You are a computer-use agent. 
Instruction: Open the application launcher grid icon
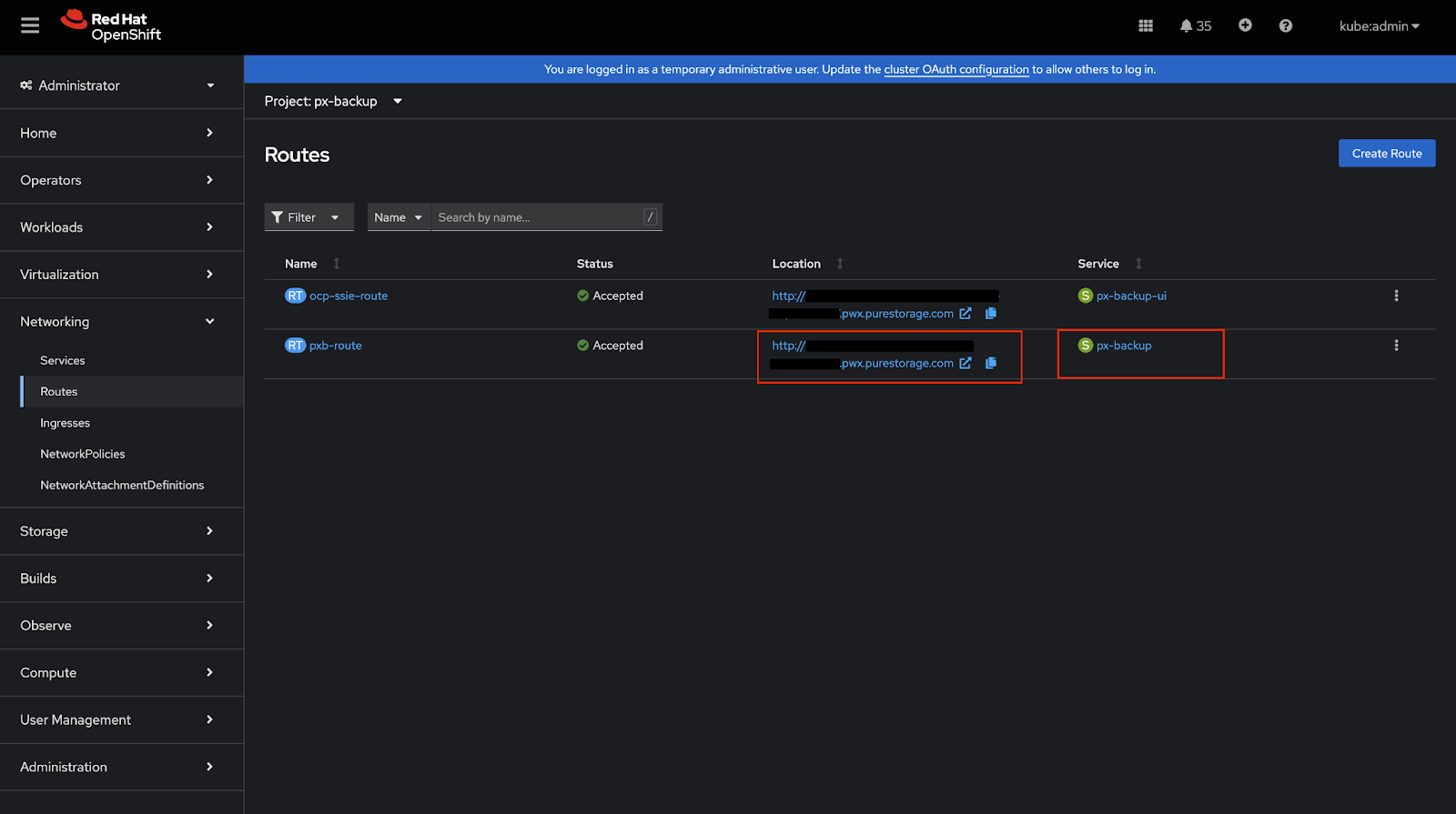click(x=1146, y=25)
